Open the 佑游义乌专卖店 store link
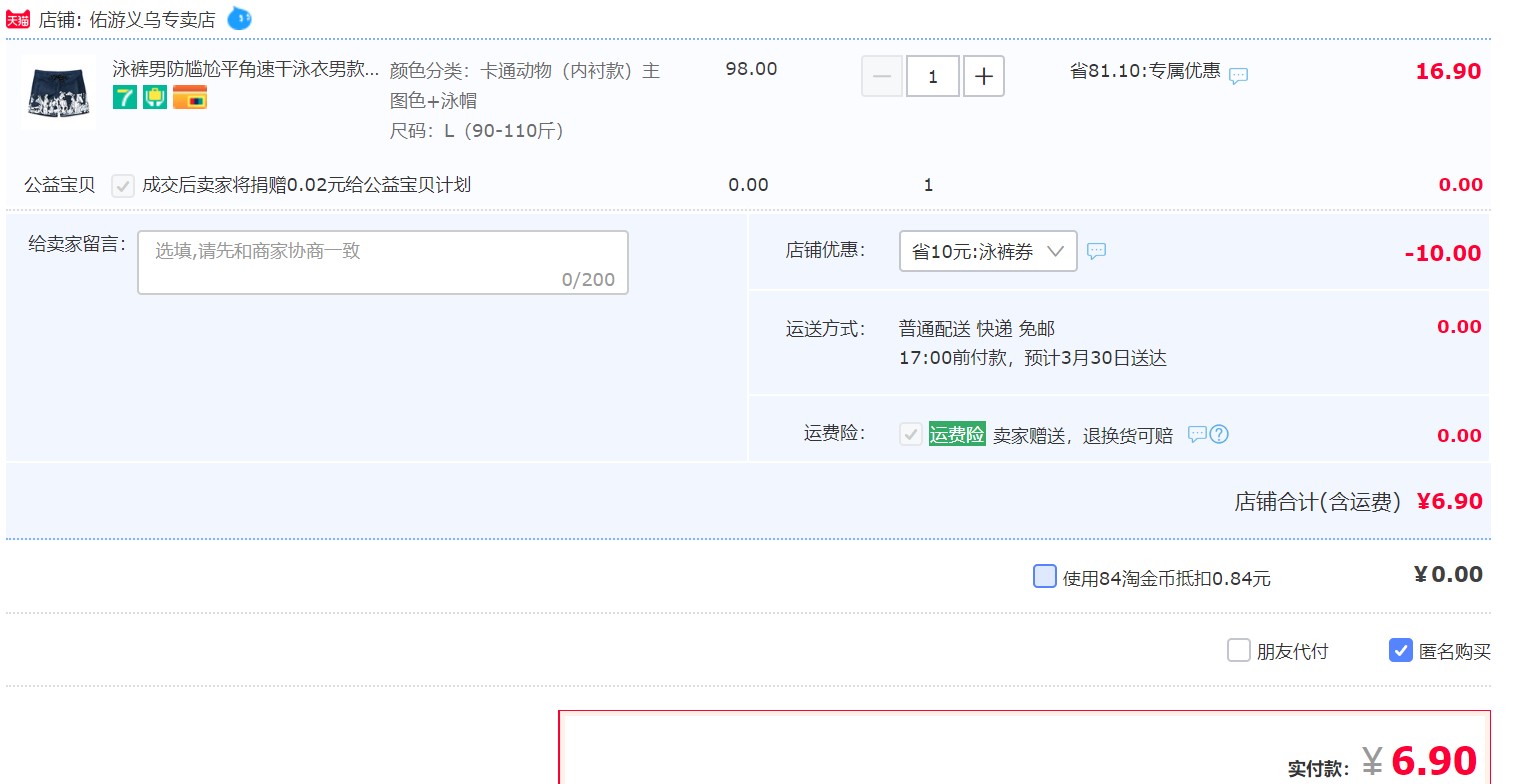Viewport: 1513px width, 784px height. [152, 19]
